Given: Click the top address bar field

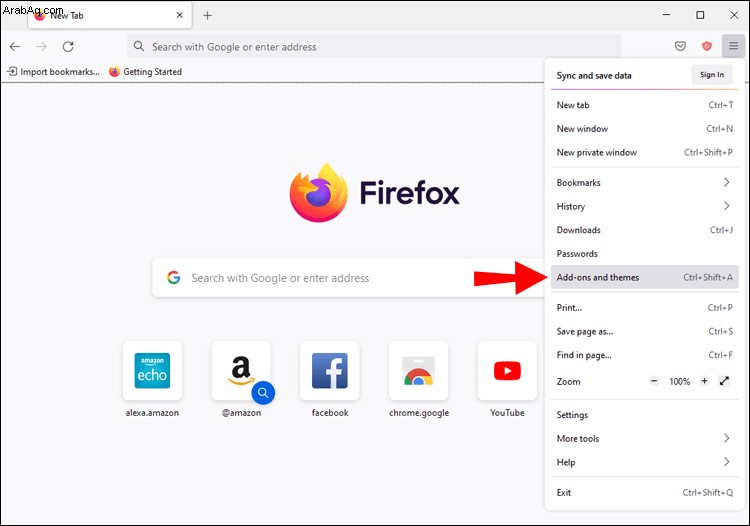Looking at the screenshot, I should click(x=374, y=46).
